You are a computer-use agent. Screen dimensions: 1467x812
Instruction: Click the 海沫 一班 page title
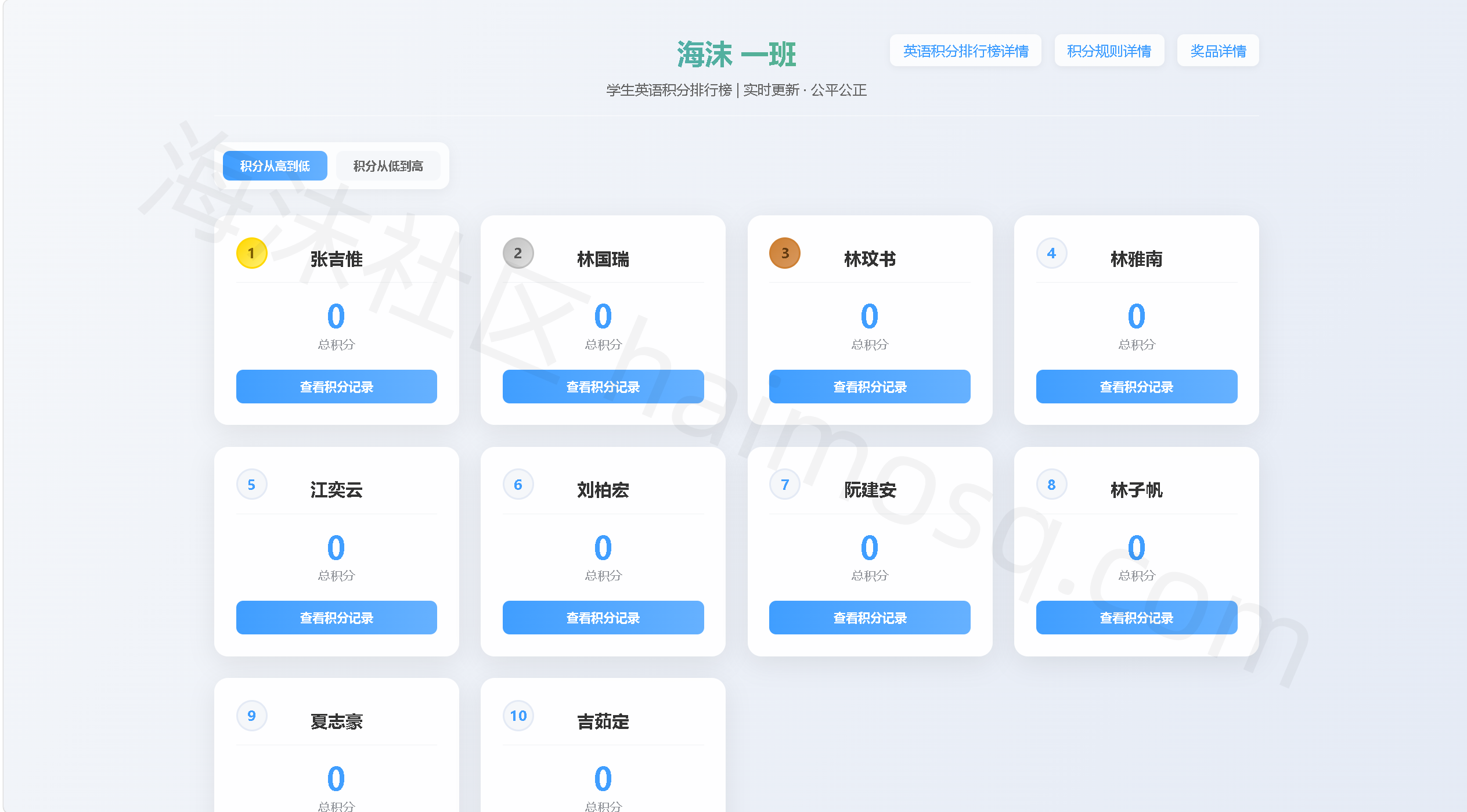736,55
